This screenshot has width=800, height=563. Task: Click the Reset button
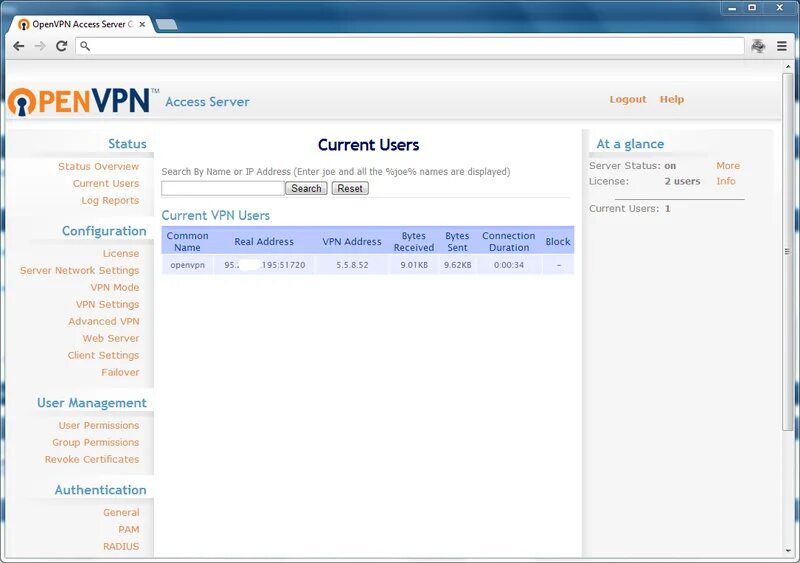350,188
